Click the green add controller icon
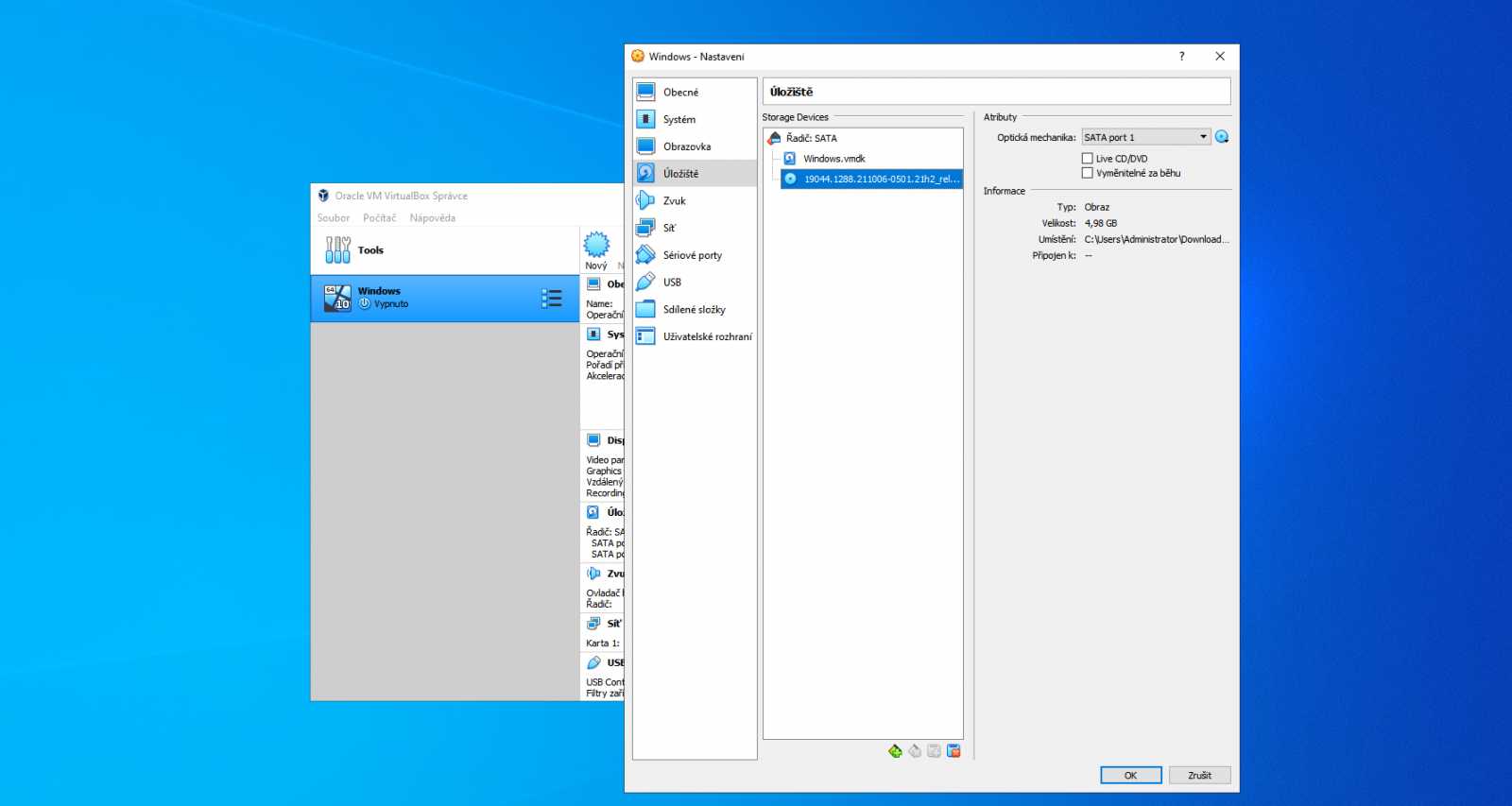1512x806 pixels. (x=895, y=751)
